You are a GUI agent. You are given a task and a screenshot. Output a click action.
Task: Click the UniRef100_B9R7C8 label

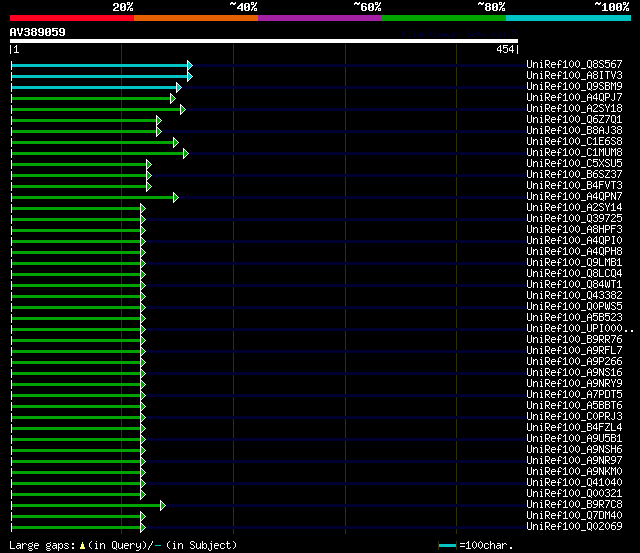pos(574,505)
